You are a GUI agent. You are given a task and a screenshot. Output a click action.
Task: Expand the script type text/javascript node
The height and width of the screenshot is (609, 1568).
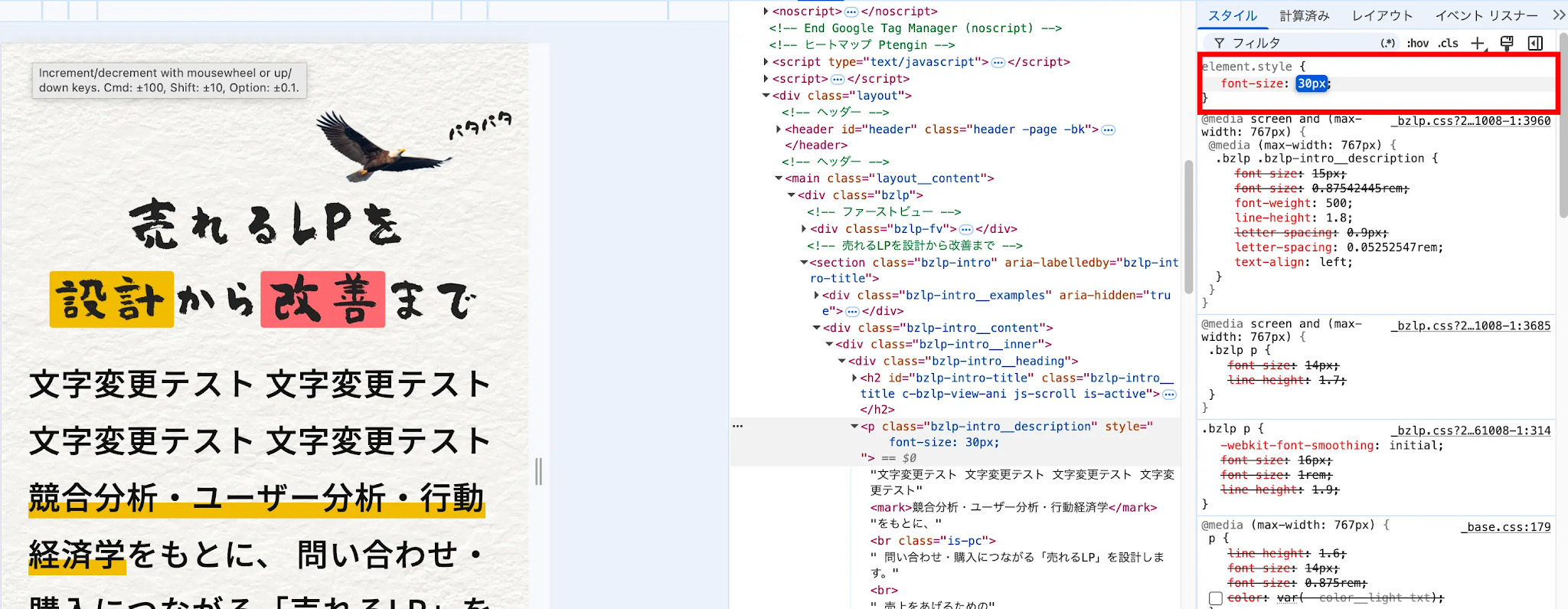(x=766, y=62)
